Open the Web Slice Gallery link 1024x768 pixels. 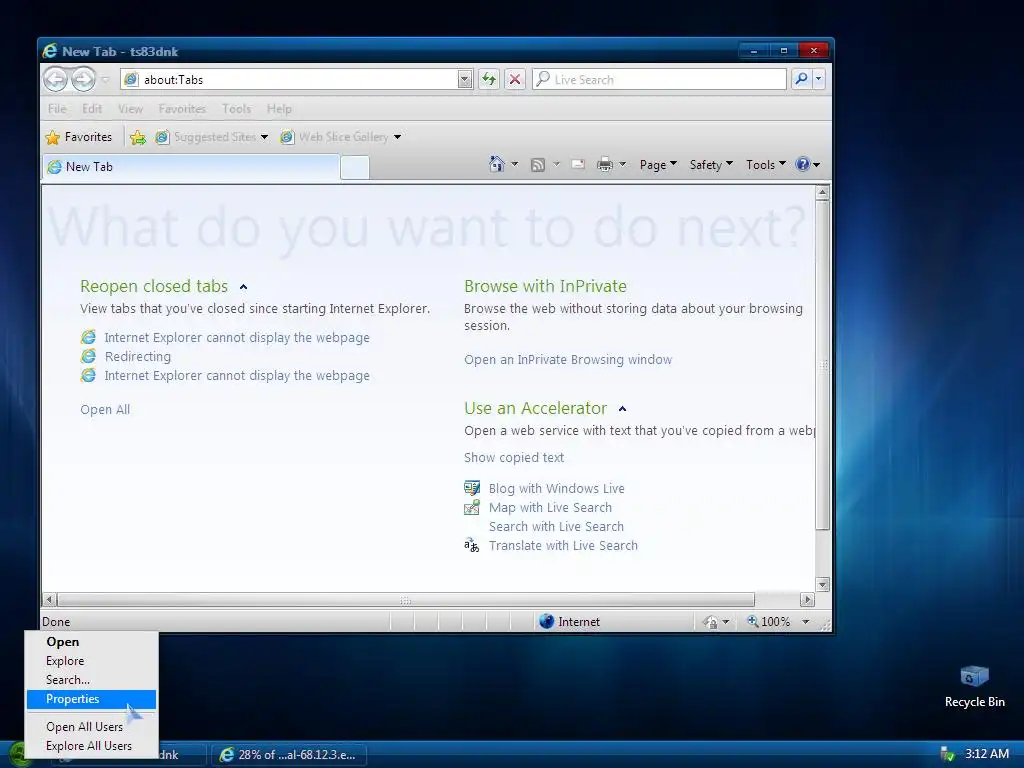(334, 137)
